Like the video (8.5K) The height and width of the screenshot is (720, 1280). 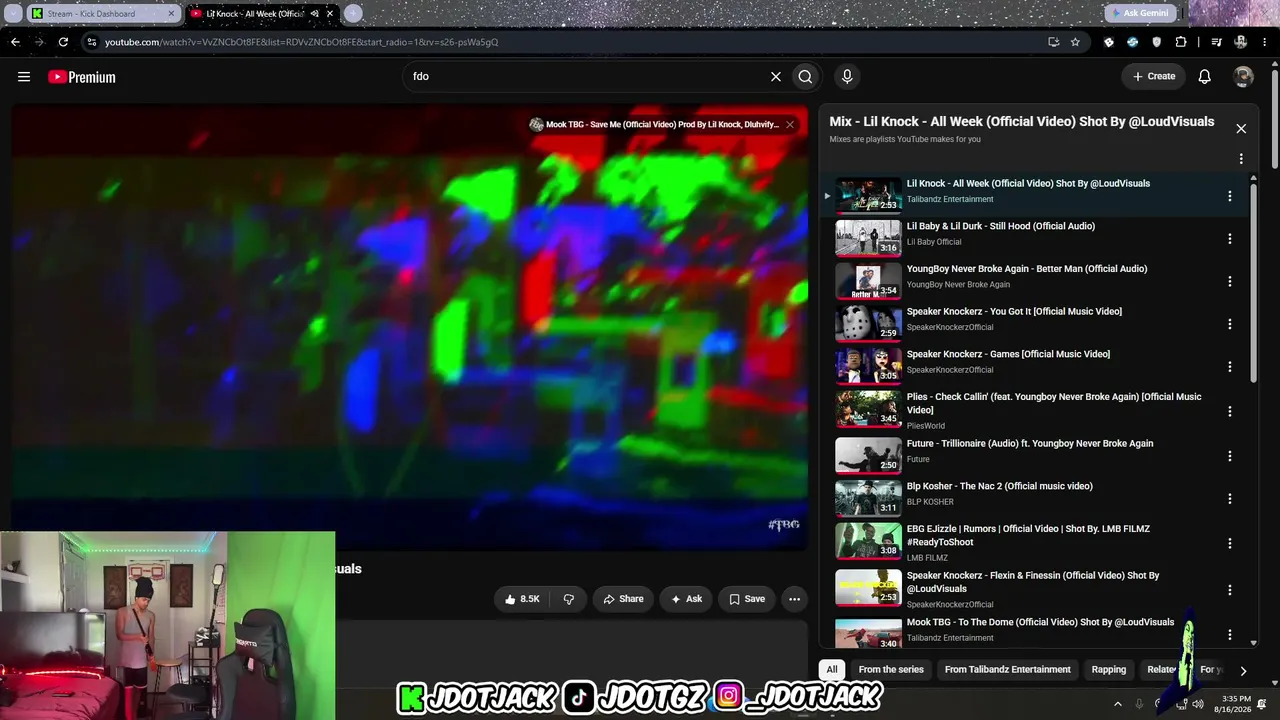pyautogui.click(x=523, y=599)
